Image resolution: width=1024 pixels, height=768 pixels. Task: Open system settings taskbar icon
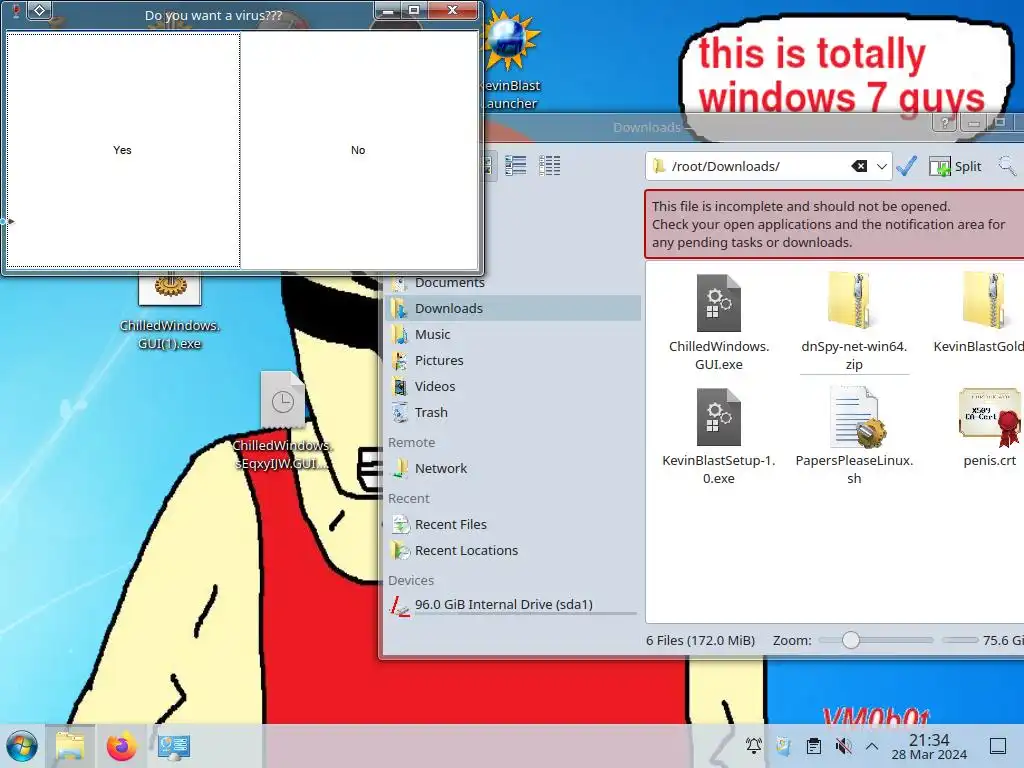tap(174, 746)
